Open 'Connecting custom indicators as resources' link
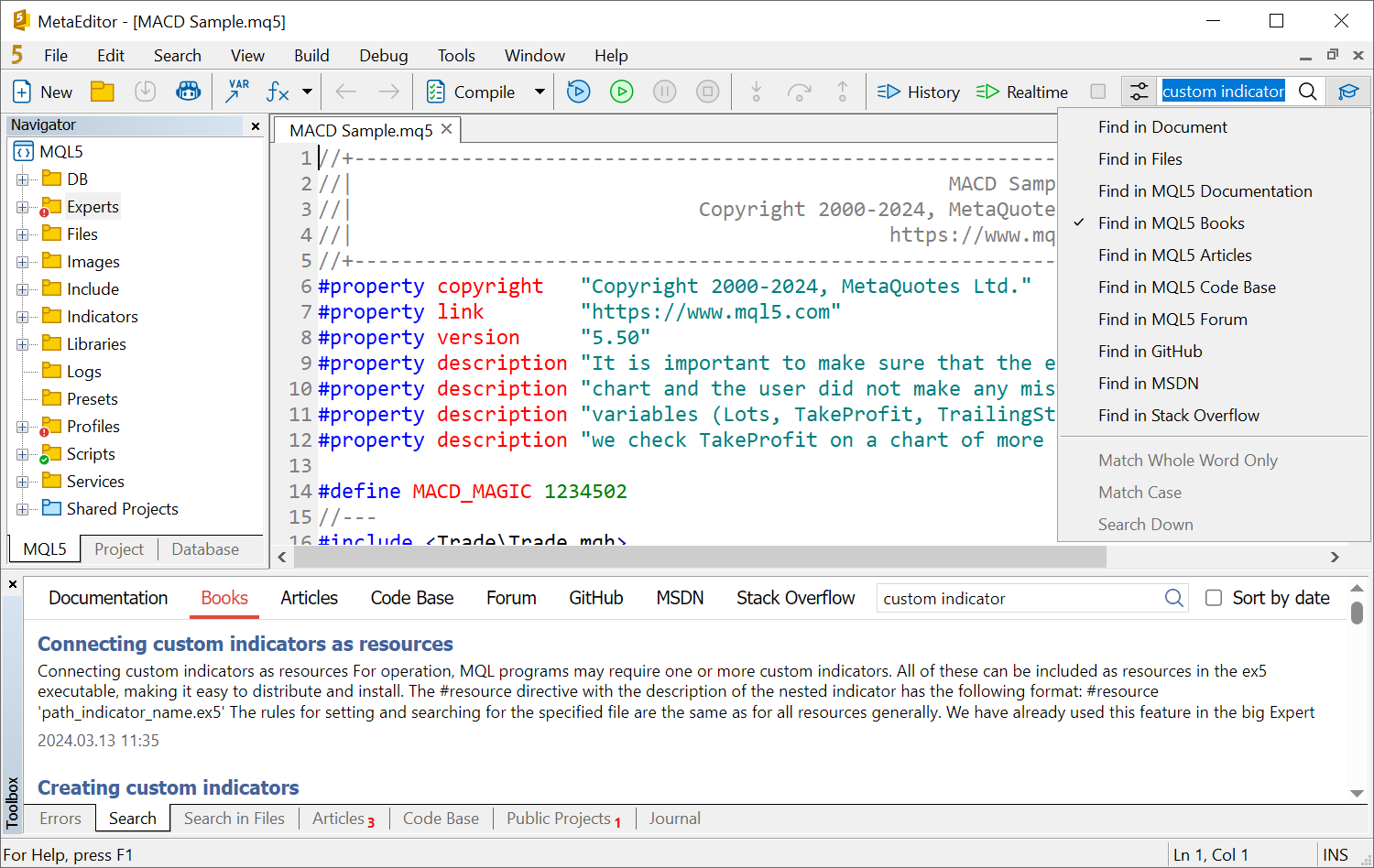 pyautogui.click(x=245, y=644)
